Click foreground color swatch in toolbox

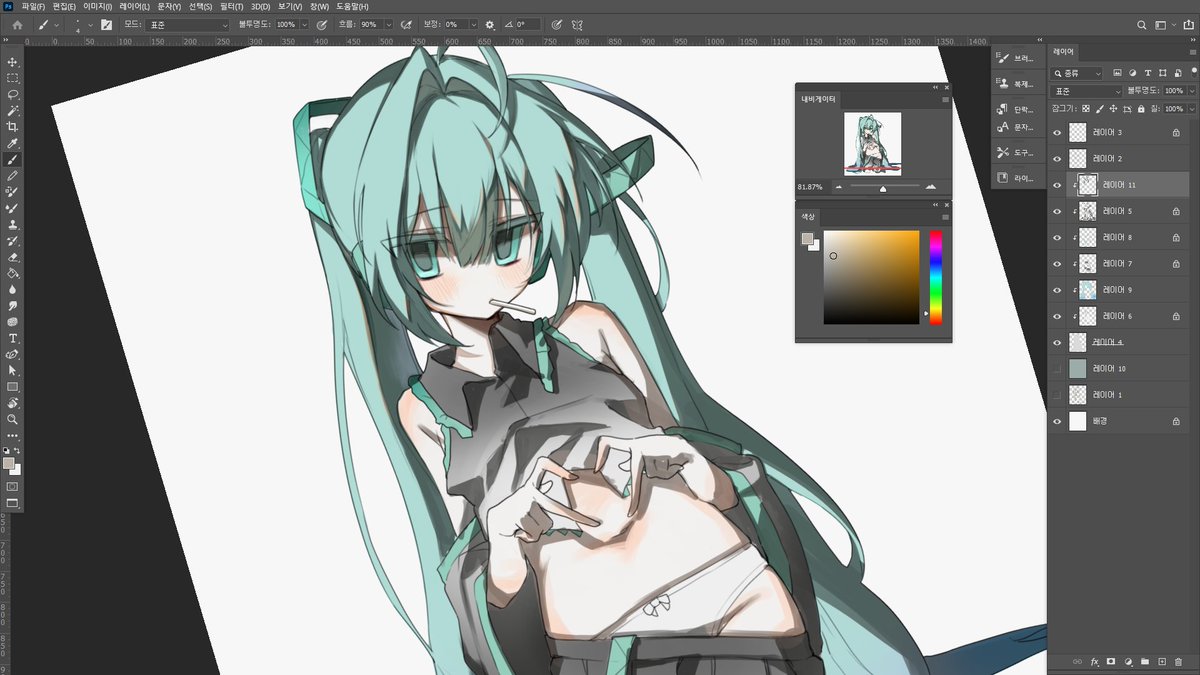pos(9,464)
